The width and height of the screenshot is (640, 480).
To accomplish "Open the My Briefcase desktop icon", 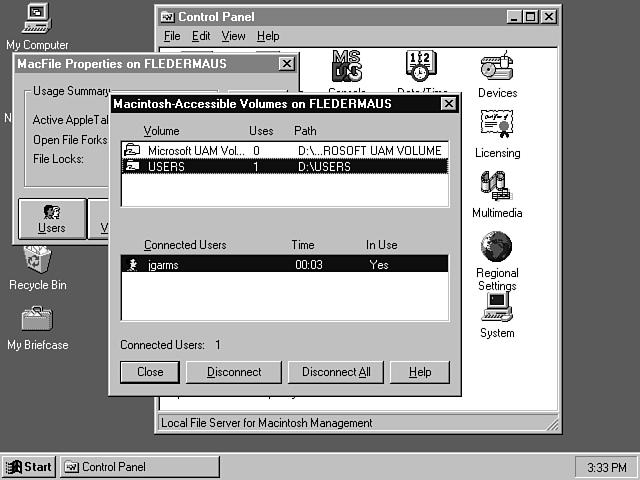I will tap(37, 322).
